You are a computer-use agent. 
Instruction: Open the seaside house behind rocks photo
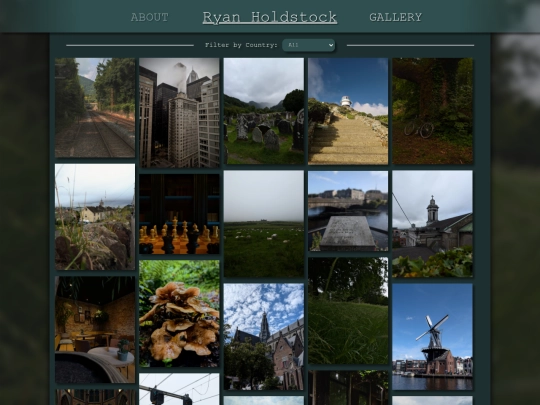[95, 217]
